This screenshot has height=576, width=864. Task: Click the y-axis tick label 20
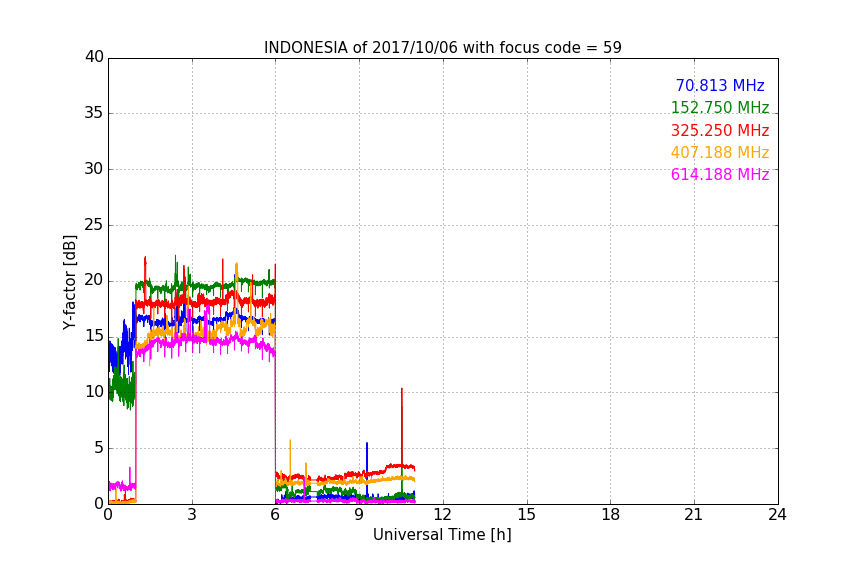94,281
